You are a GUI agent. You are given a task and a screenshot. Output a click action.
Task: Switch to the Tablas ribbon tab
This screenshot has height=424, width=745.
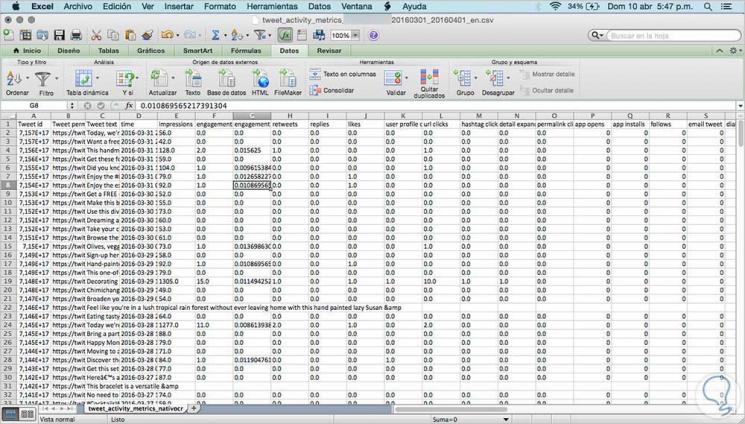click(x=108, y=50)
